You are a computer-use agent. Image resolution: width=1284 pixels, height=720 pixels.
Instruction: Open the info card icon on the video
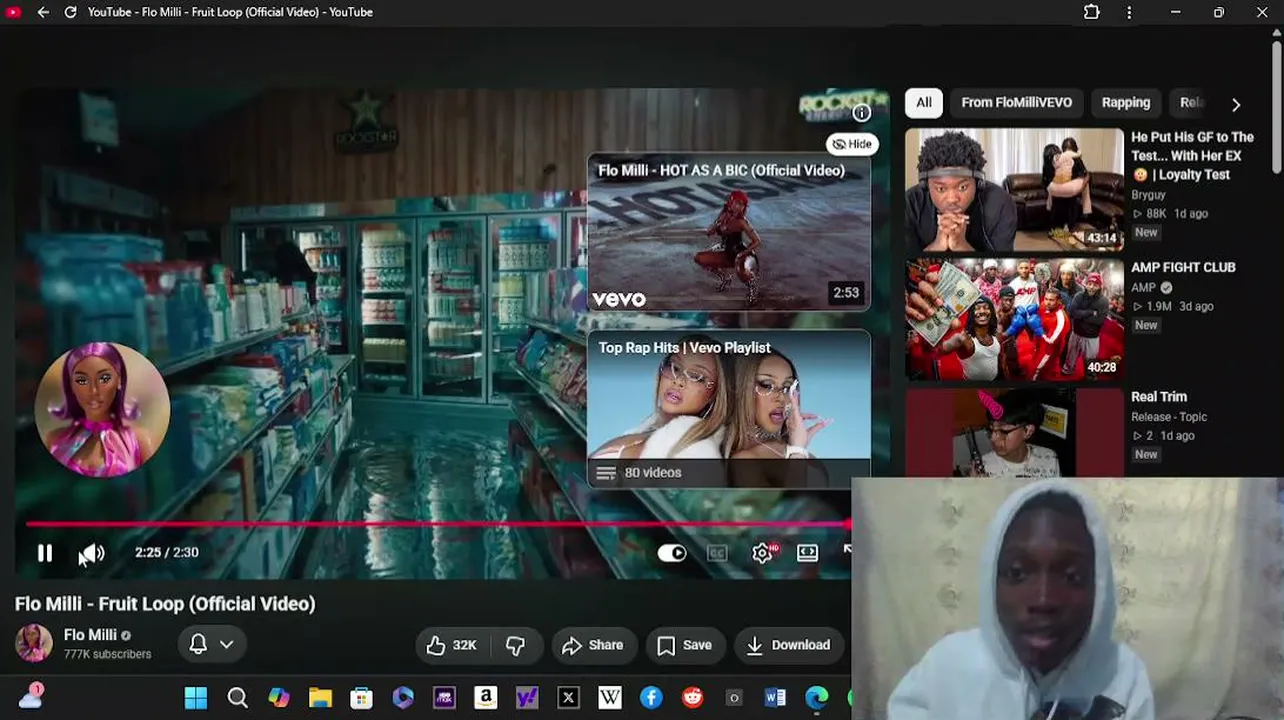(x=861, y=113)
